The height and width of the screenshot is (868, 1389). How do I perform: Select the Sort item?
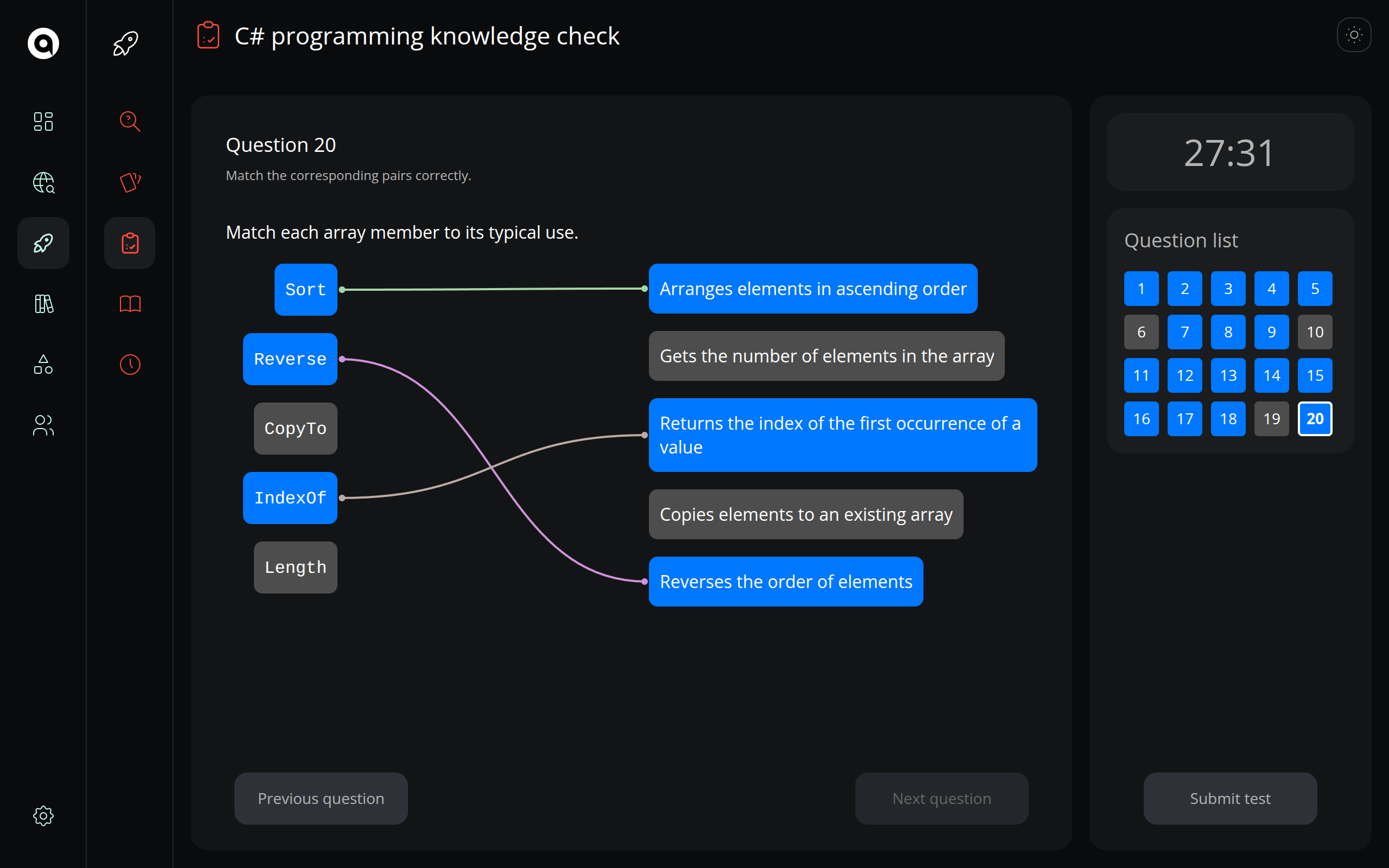click(x=305, y=289)
